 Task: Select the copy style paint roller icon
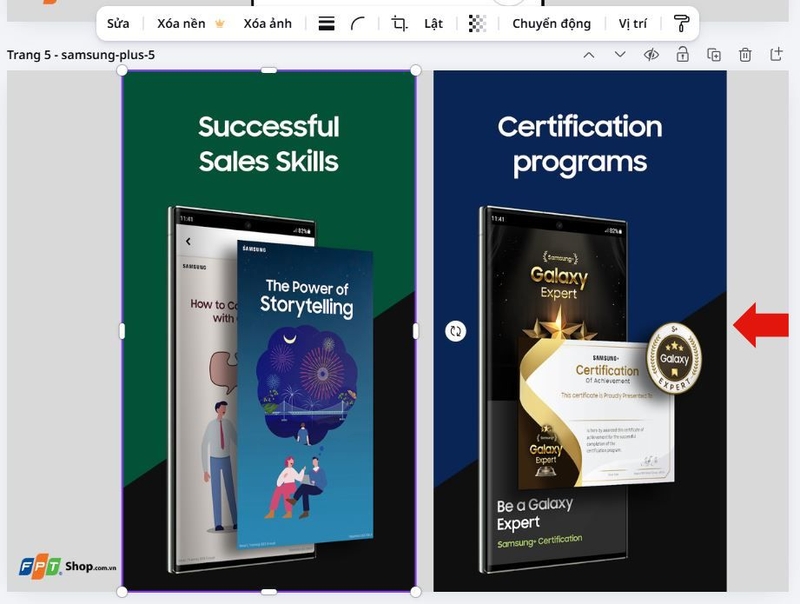point(681,23)
